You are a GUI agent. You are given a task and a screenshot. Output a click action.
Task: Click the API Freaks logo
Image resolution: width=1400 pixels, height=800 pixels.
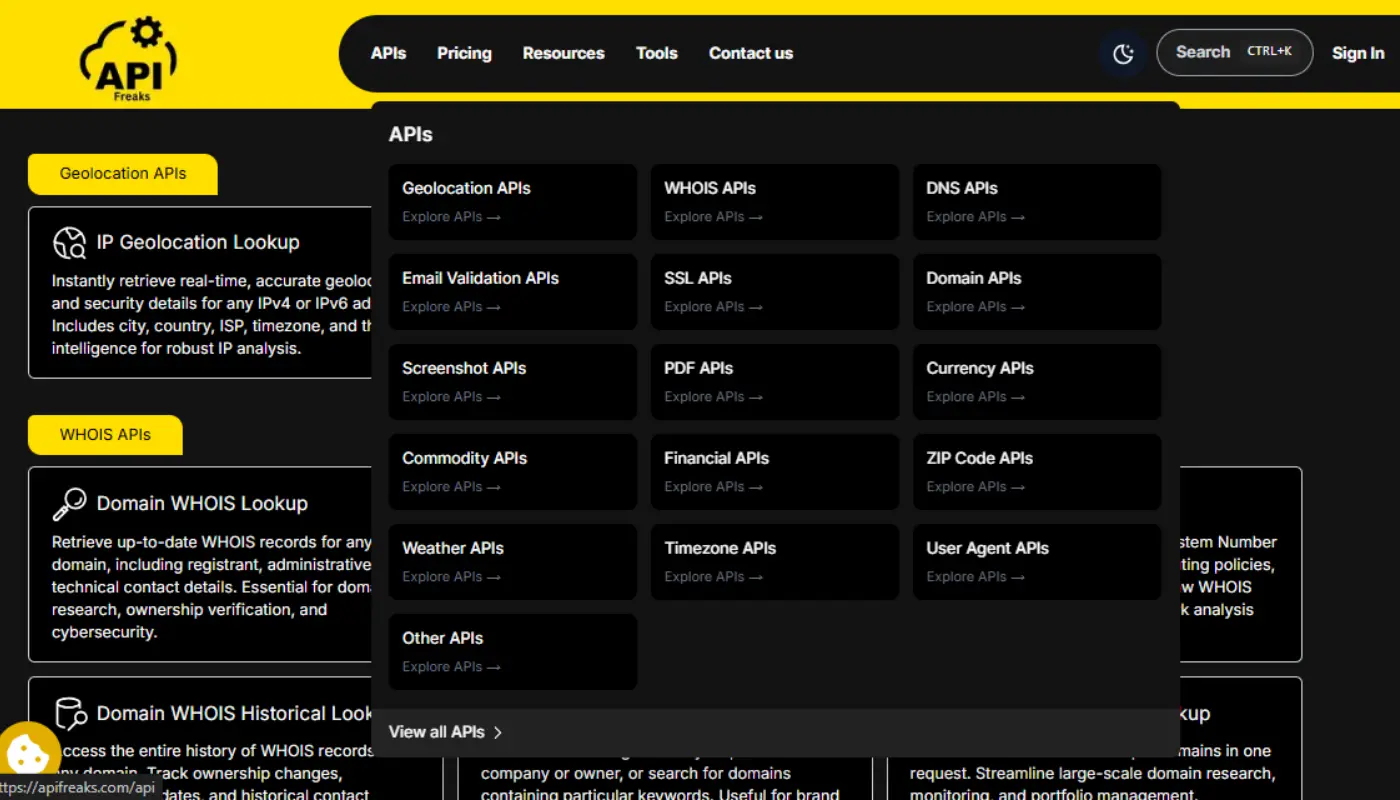(128, 58)
